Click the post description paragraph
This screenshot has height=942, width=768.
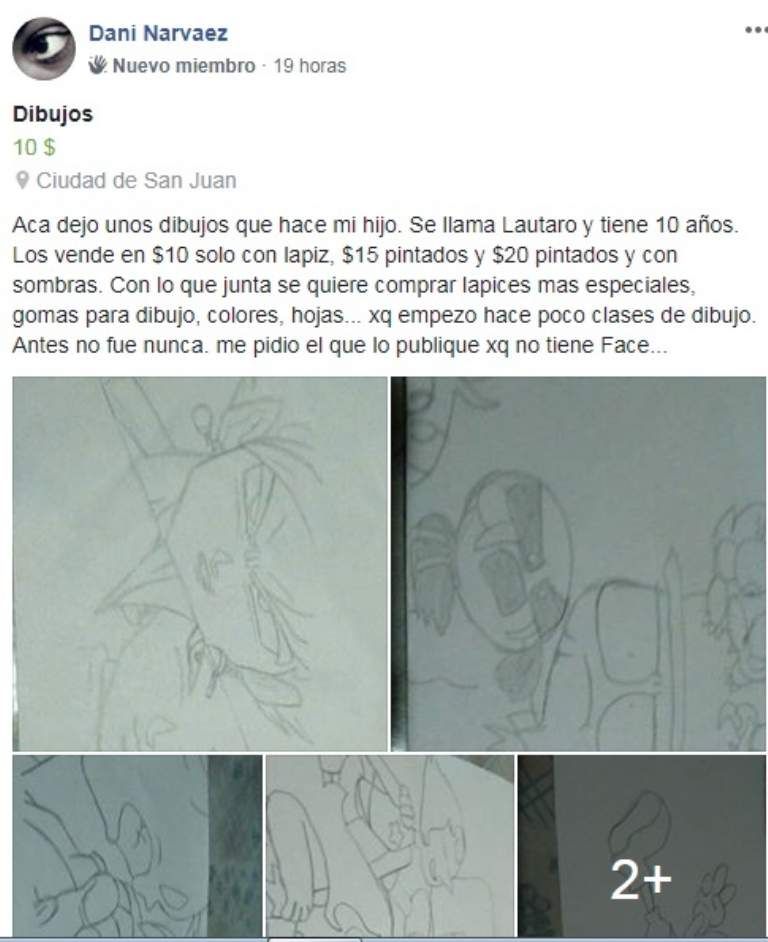click(x=384, y=285)
